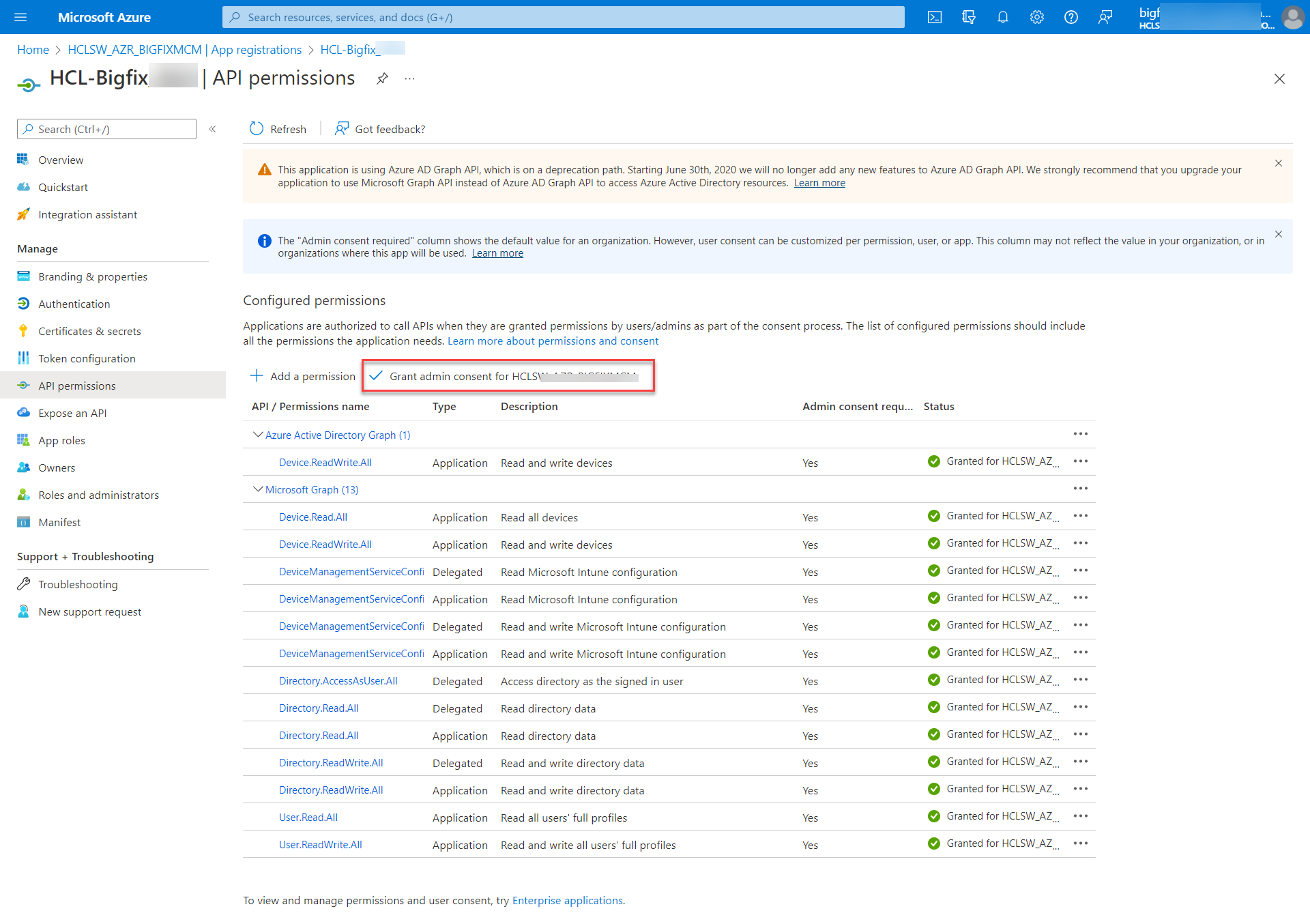Open more options for the Device.Read.All row
The image size is (1310, 924).
tap(1081, 516)
